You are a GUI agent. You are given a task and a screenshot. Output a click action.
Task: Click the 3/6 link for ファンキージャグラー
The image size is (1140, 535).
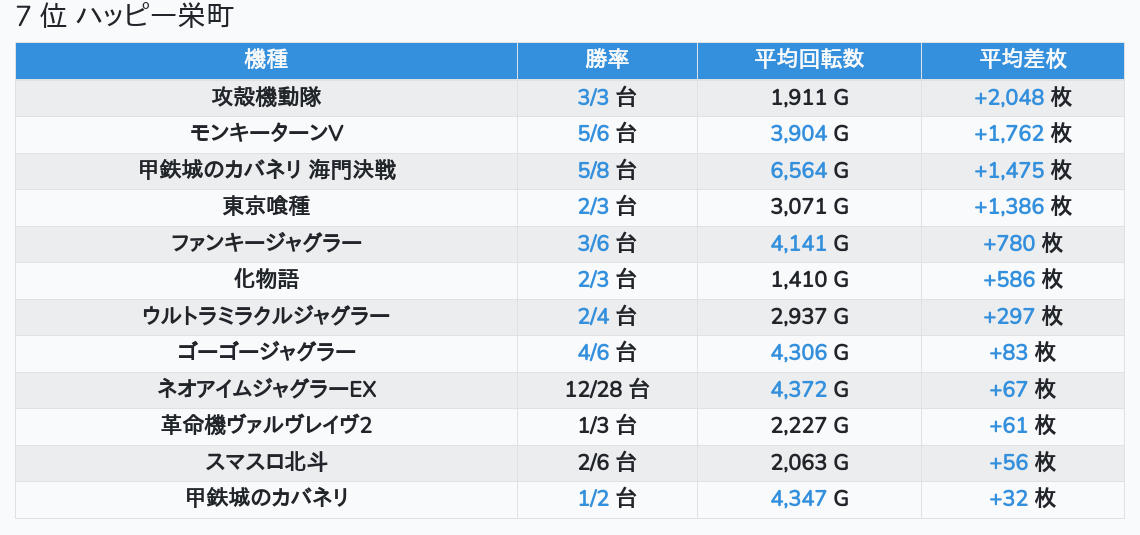[x=593, y=243]
